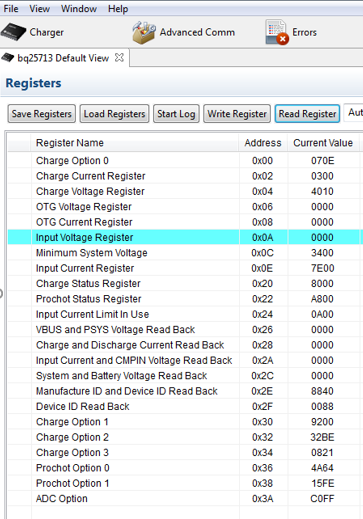Screen dimensions: 363x519
Task: Select the Charge Current Register row
Action: coord(184,176)
